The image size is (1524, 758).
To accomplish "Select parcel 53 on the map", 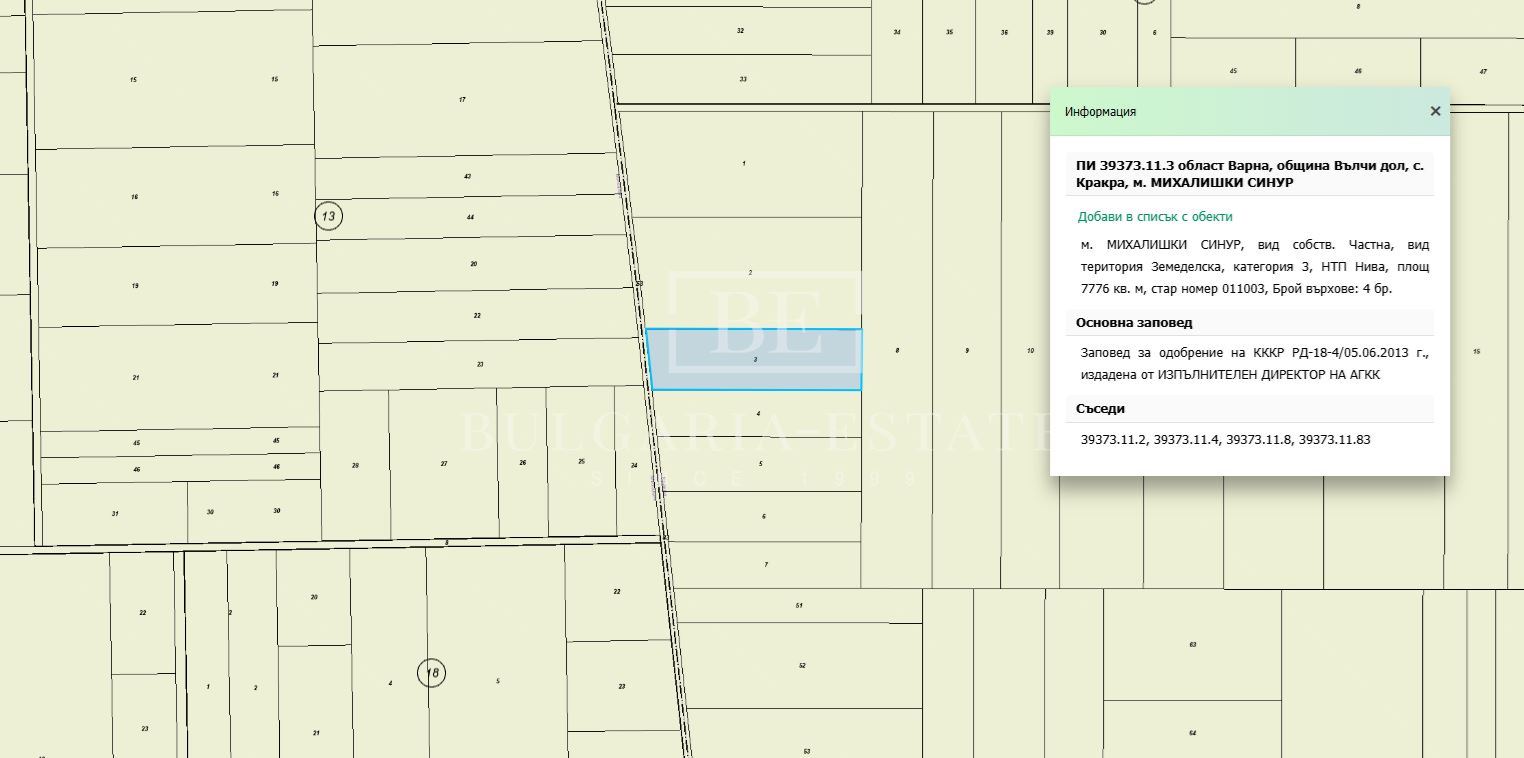I will click(x=806, y=735).
